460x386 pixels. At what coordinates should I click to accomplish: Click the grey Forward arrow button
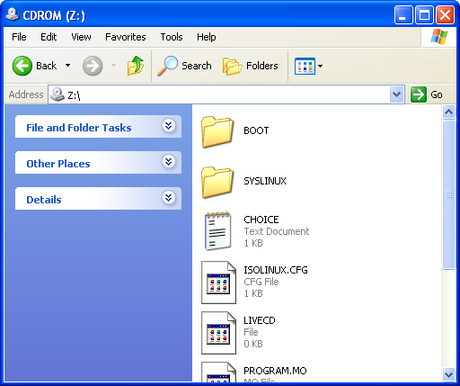click(x=92, y=66)
